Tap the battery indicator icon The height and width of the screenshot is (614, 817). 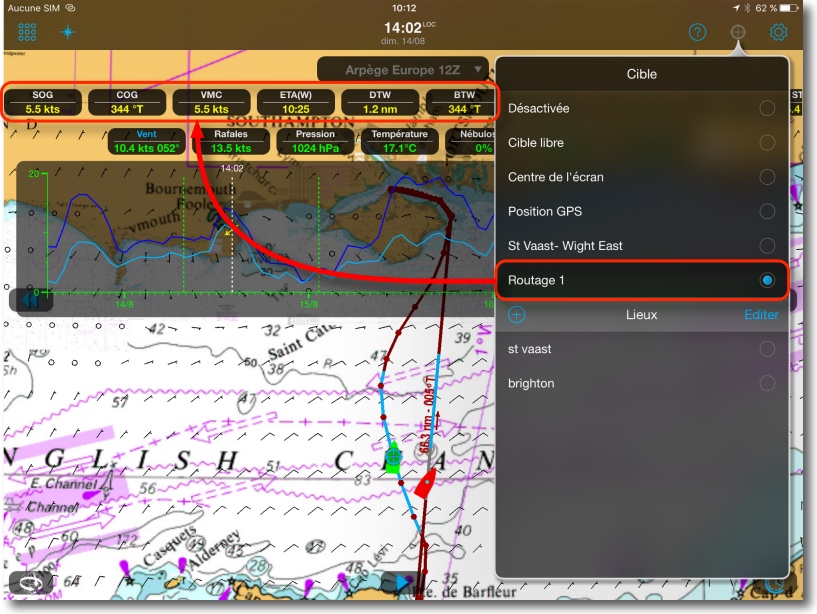tap(789, 8)
